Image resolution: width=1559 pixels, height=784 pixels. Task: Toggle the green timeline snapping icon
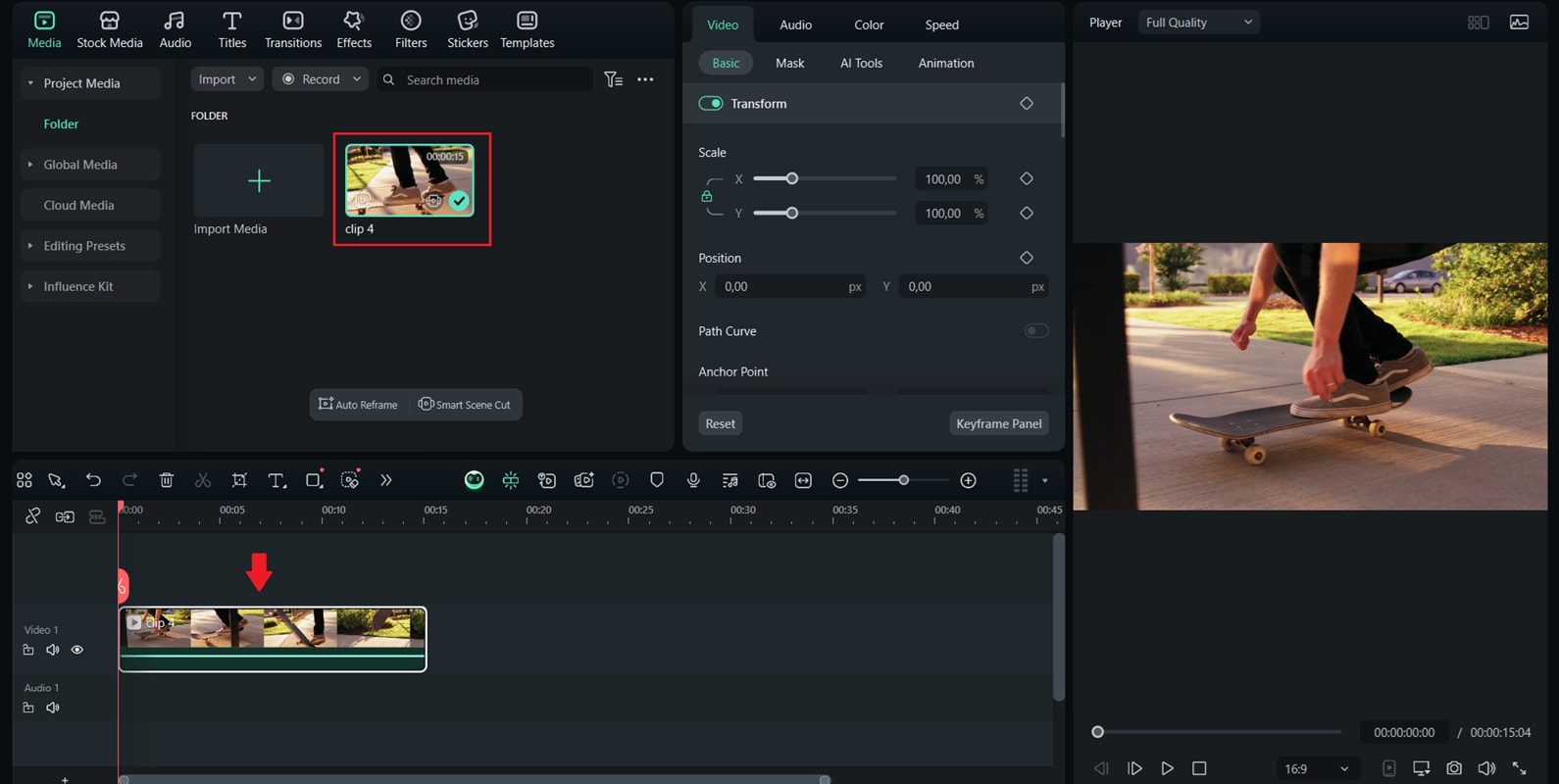[x=511, y=480]
